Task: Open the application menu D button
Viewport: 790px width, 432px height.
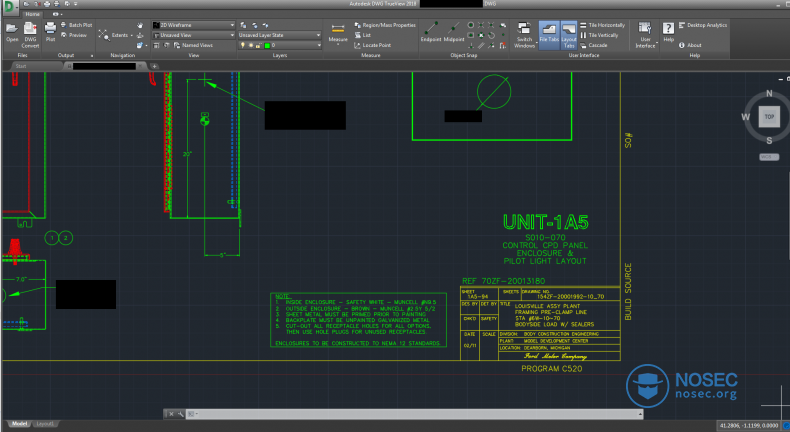Action: 10,7
